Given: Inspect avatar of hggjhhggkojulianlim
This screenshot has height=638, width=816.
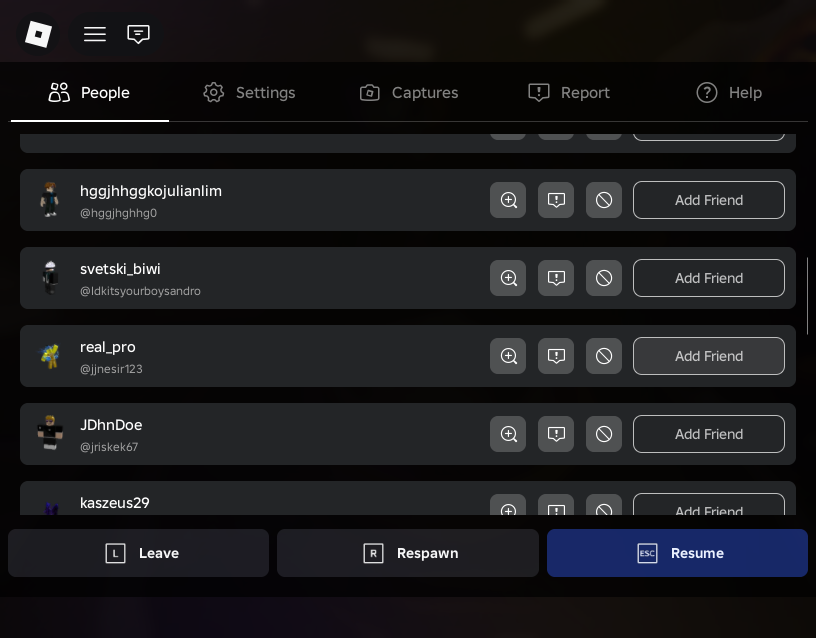Looking at the screenshot, I should [x=508, y=200].
